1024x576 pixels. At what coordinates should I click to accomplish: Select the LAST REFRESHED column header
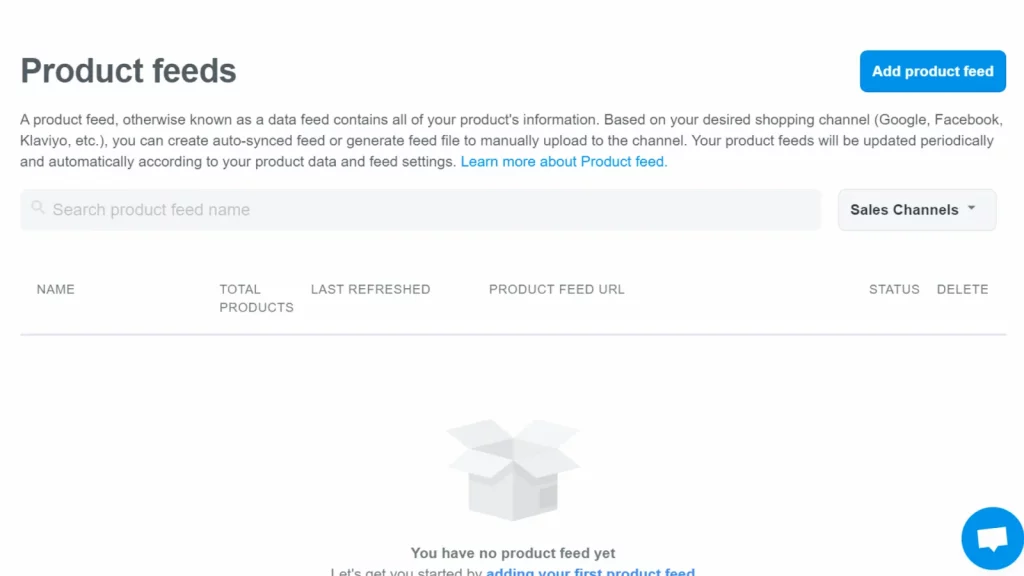370,289
